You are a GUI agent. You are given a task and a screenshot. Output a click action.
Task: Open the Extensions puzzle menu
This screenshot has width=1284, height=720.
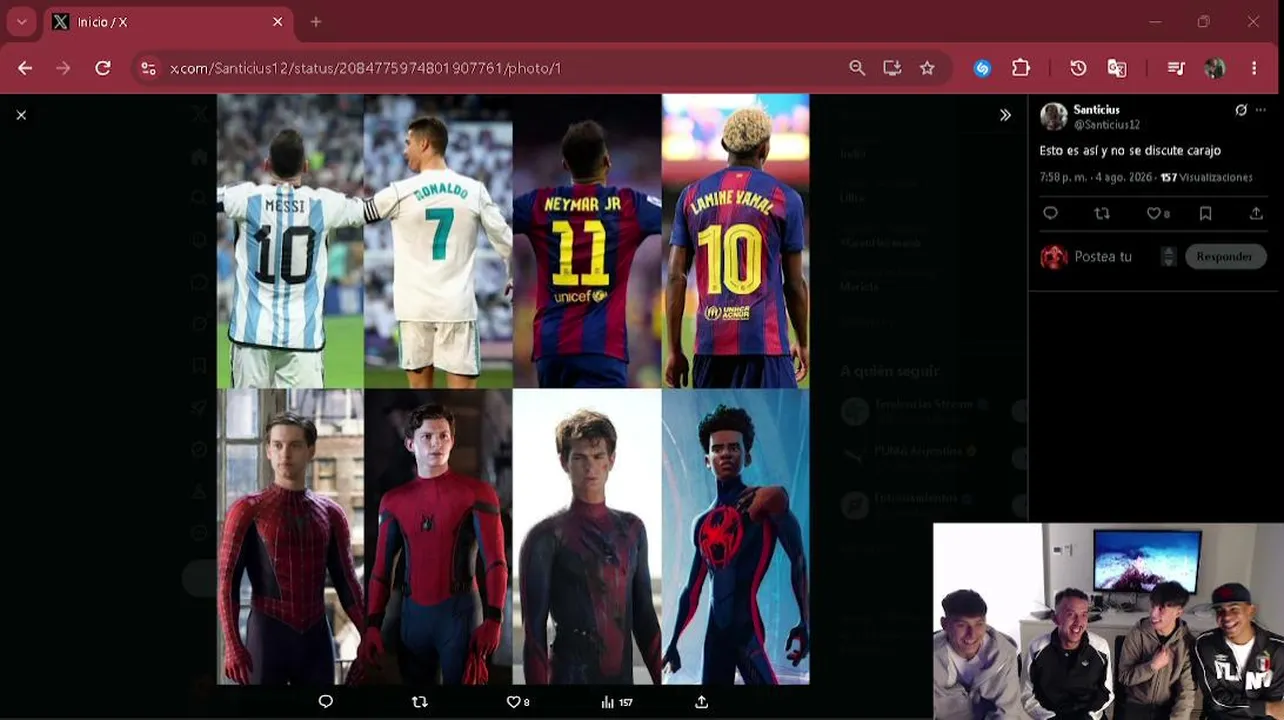(x=1021, y=68)
